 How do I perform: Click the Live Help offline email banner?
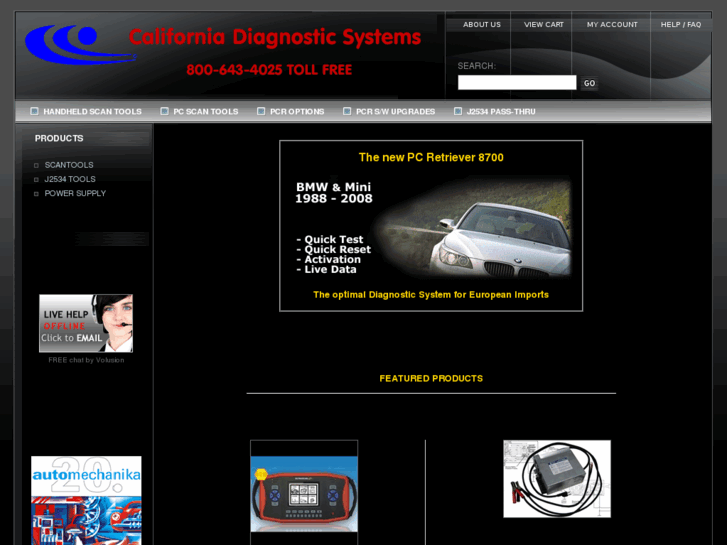click(86, 323)
